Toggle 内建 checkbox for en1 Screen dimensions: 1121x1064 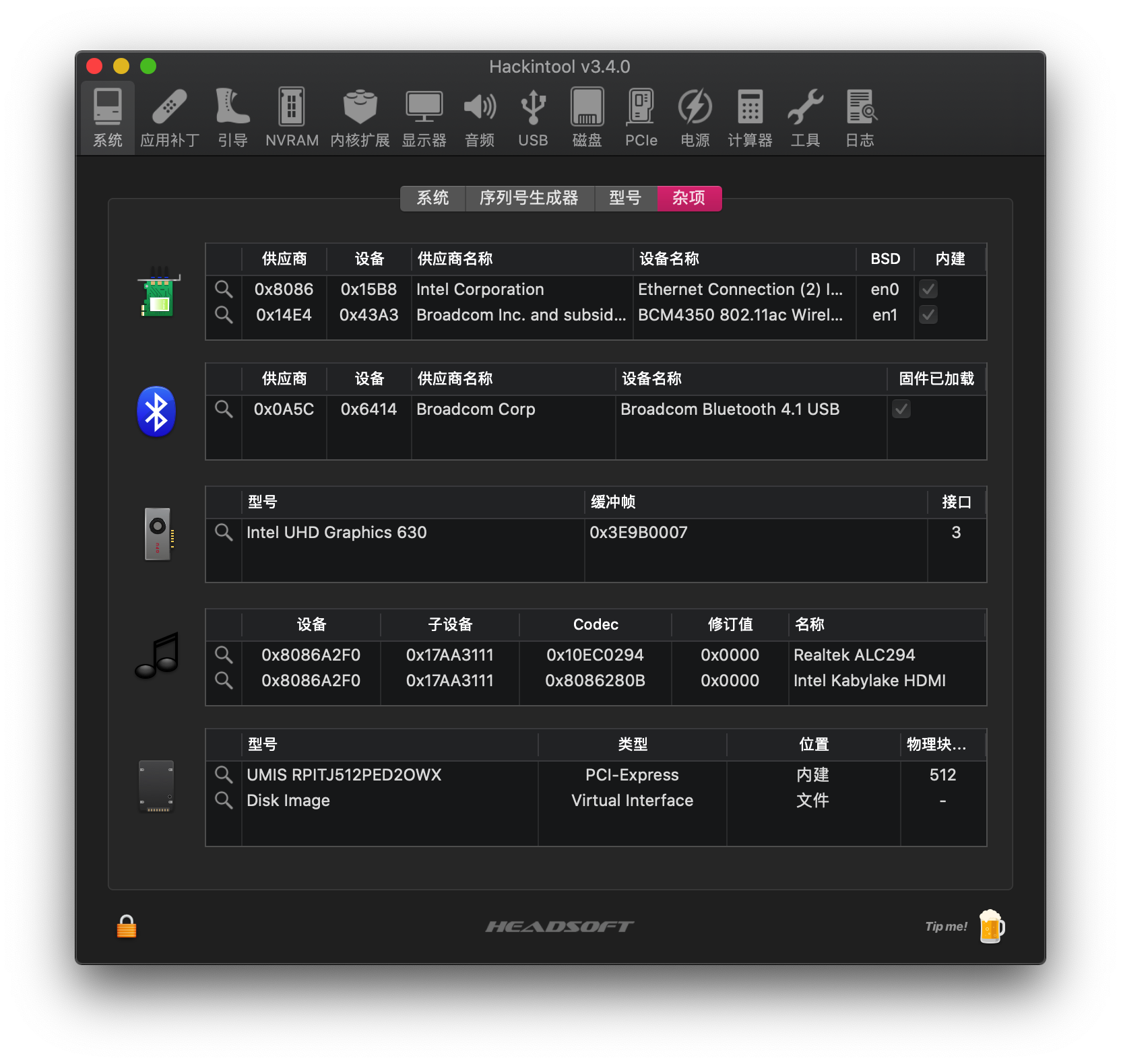coord(928,315)
